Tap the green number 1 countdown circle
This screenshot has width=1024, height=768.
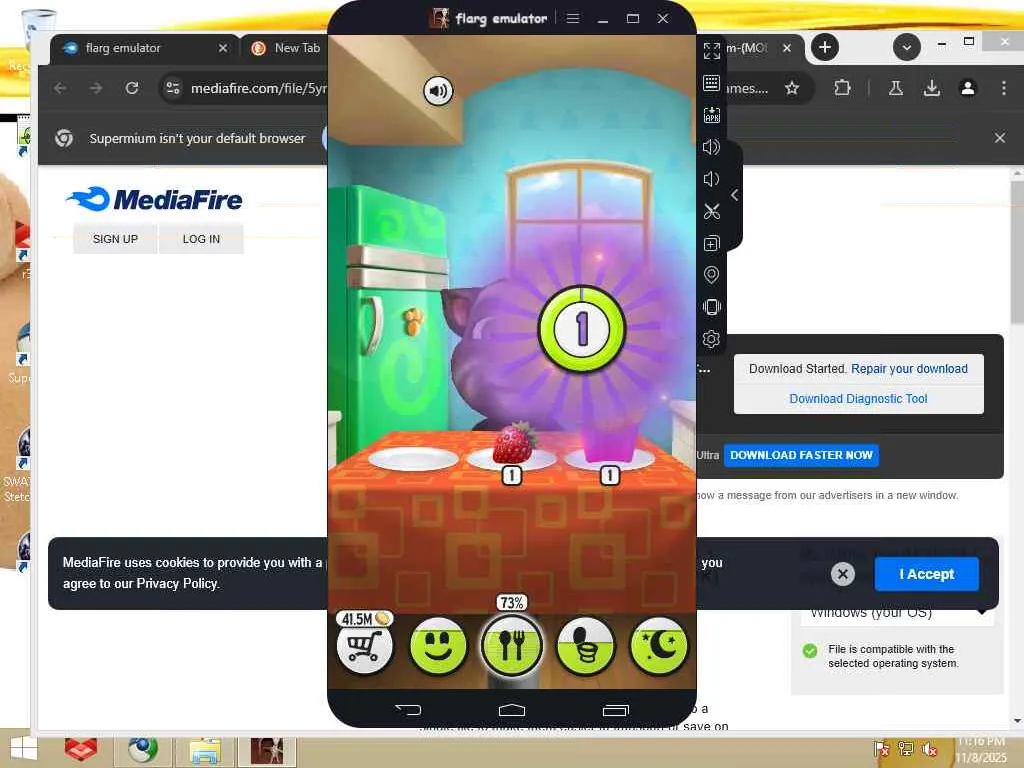click(x=581, y=328)
